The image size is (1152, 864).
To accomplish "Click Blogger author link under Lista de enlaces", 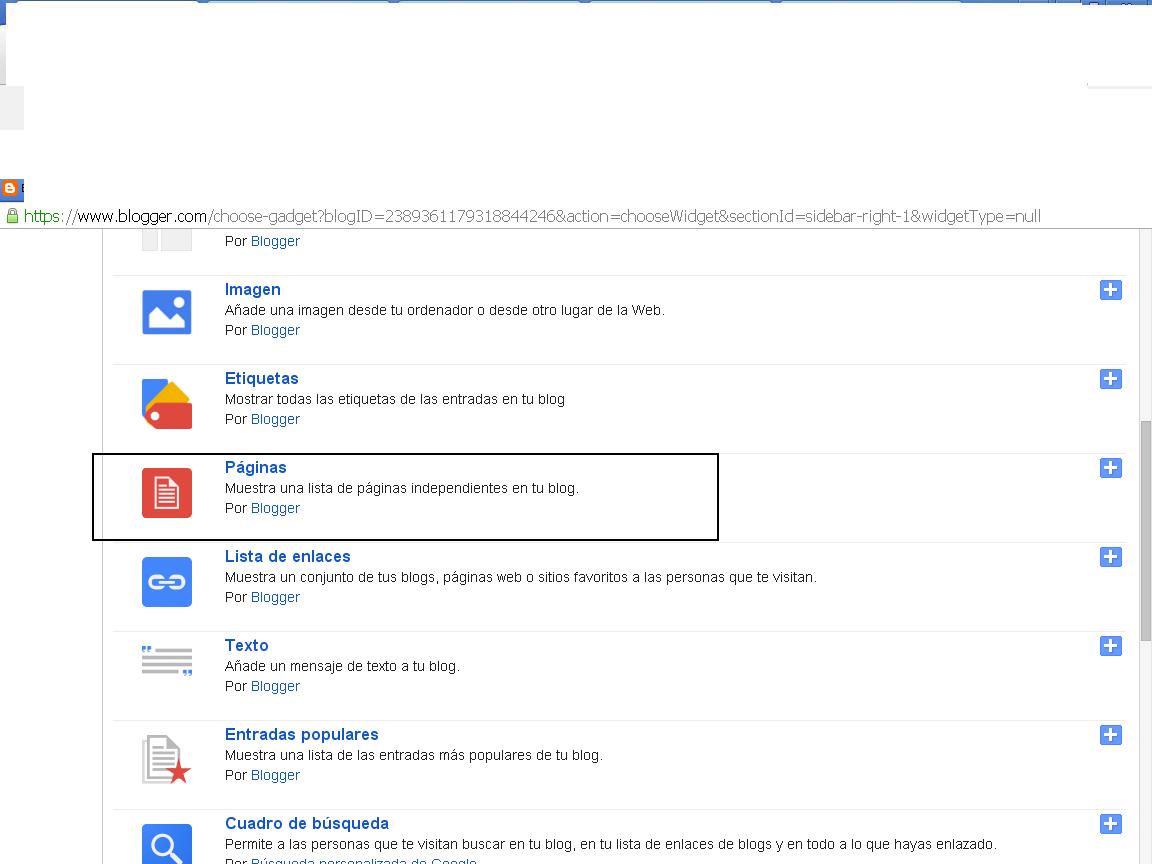I will pyautogui.click(x=276, y=597).
